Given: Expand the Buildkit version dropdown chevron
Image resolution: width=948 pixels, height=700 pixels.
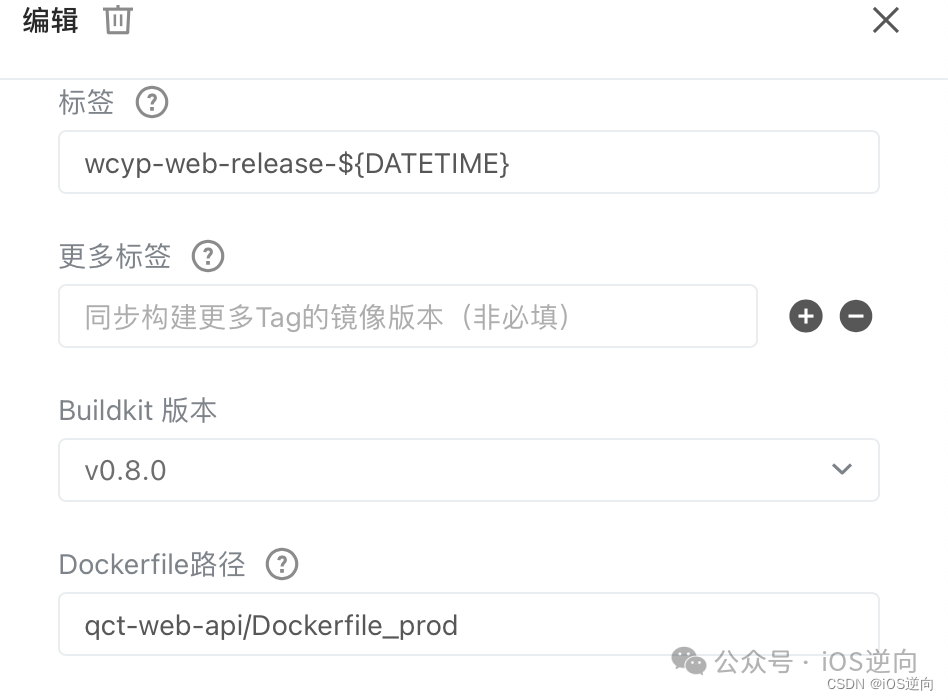Looking at the screenshot, I should click(x=842, y=469).
